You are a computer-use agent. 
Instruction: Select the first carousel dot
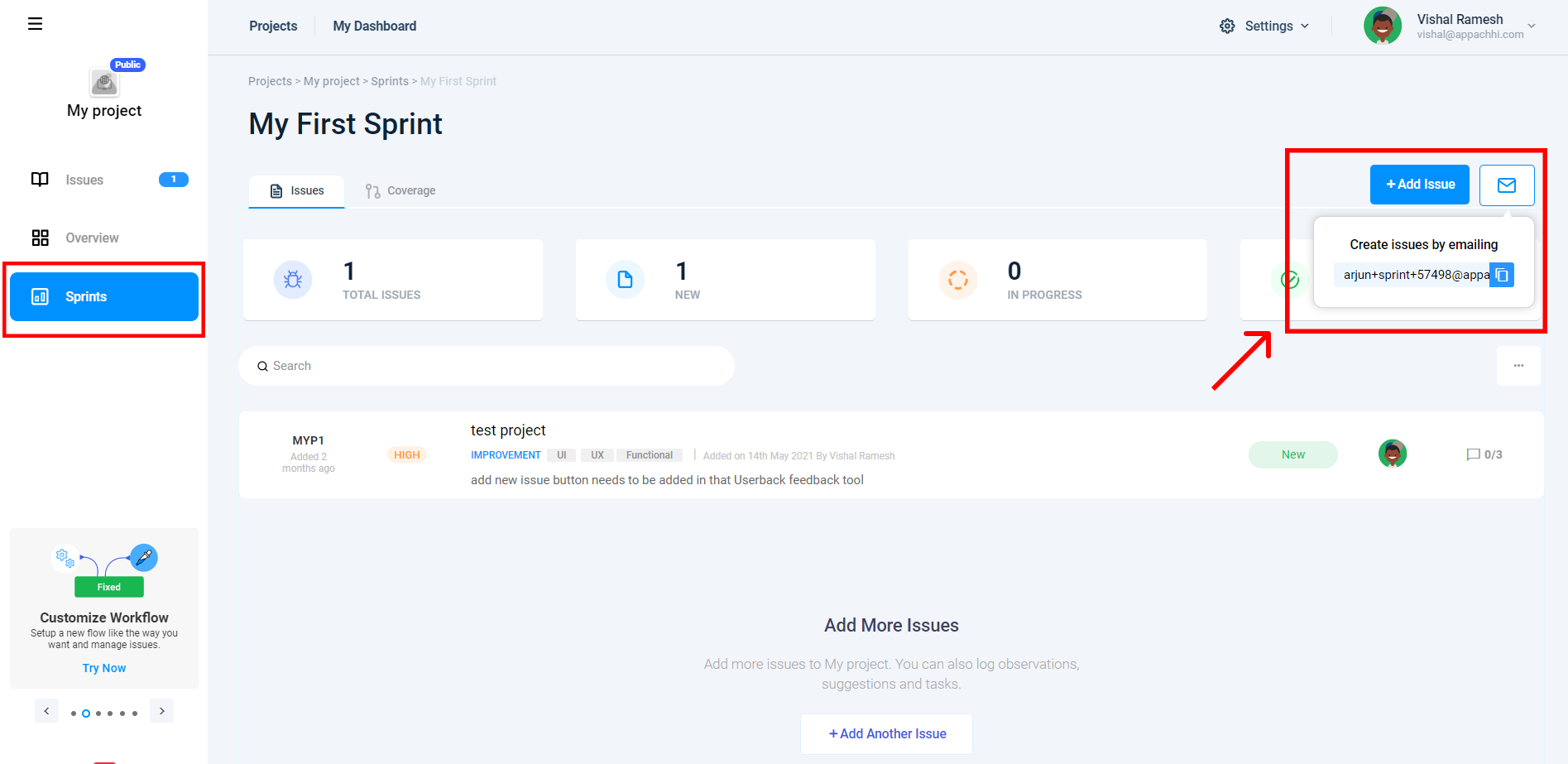[74, 714]
